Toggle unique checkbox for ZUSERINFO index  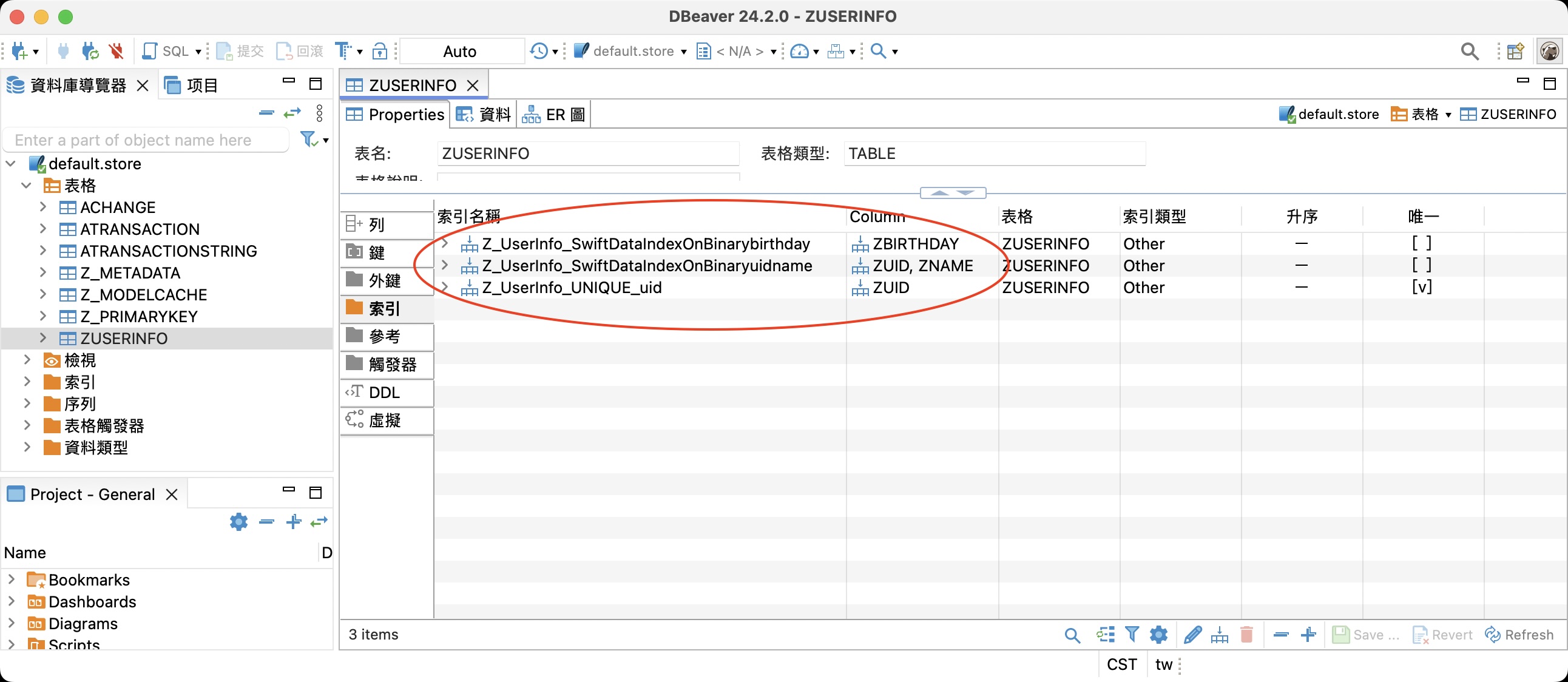[1421, 287]
